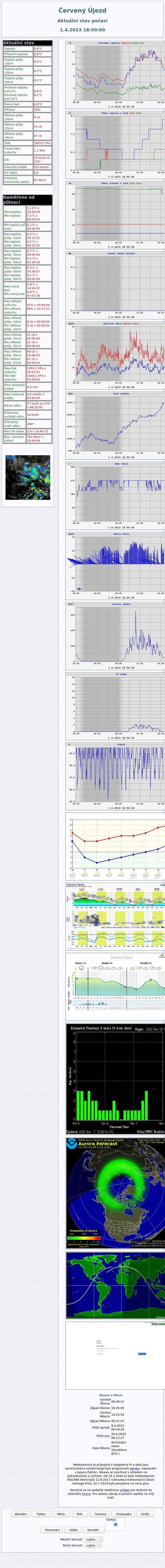Image resolution: width=165 pixels, height=1568 pixels.
Task: Open the TOPlist counter icon
Action: (x=116, y=1524)
